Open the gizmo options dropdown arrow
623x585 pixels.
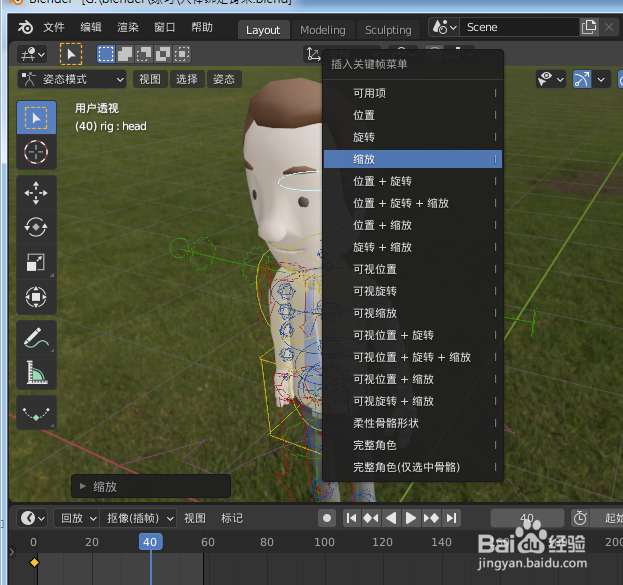tap(601, 79)
